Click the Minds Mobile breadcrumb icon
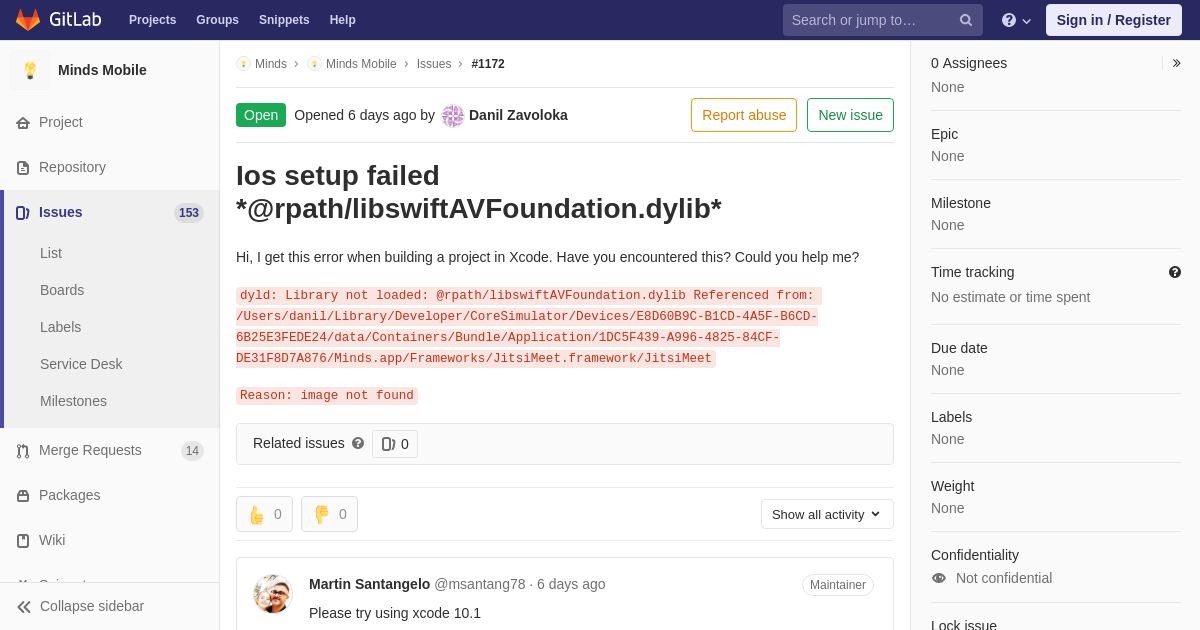The height and width of the screenshot is (630, 1200). (x=314, y=64)
